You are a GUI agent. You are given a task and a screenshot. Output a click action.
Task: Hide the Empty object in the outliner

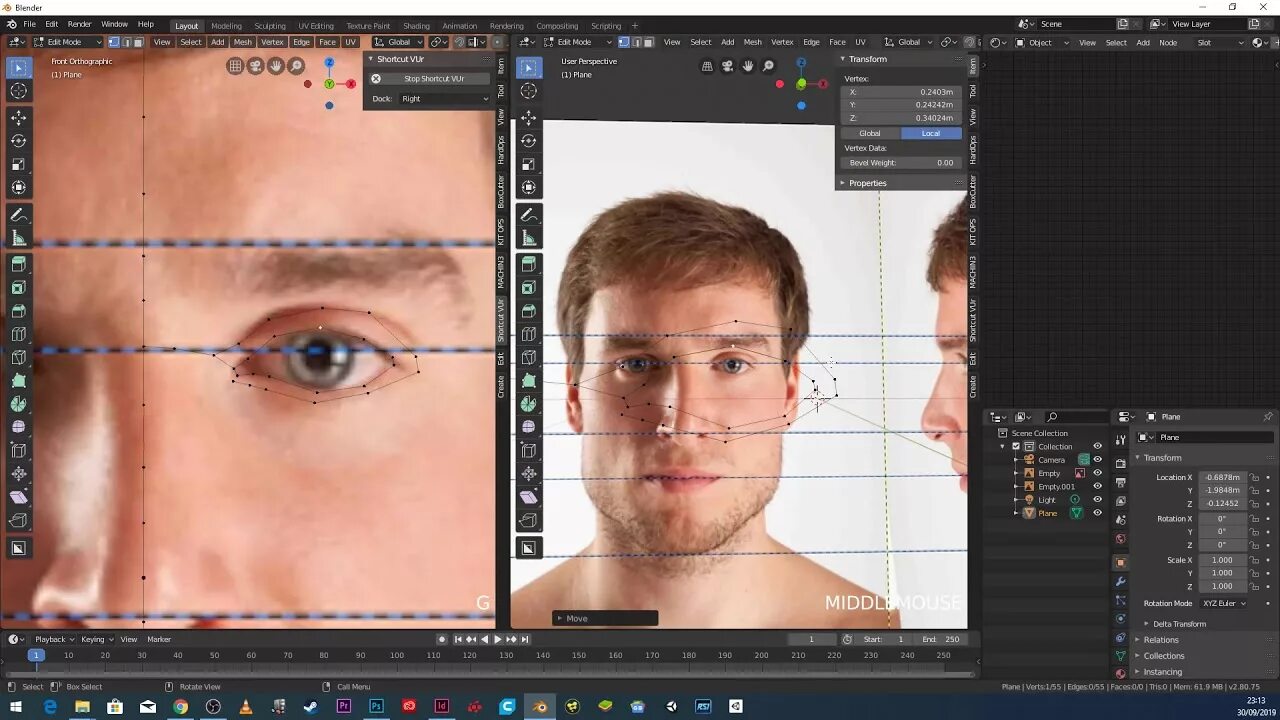[1097, 473]
